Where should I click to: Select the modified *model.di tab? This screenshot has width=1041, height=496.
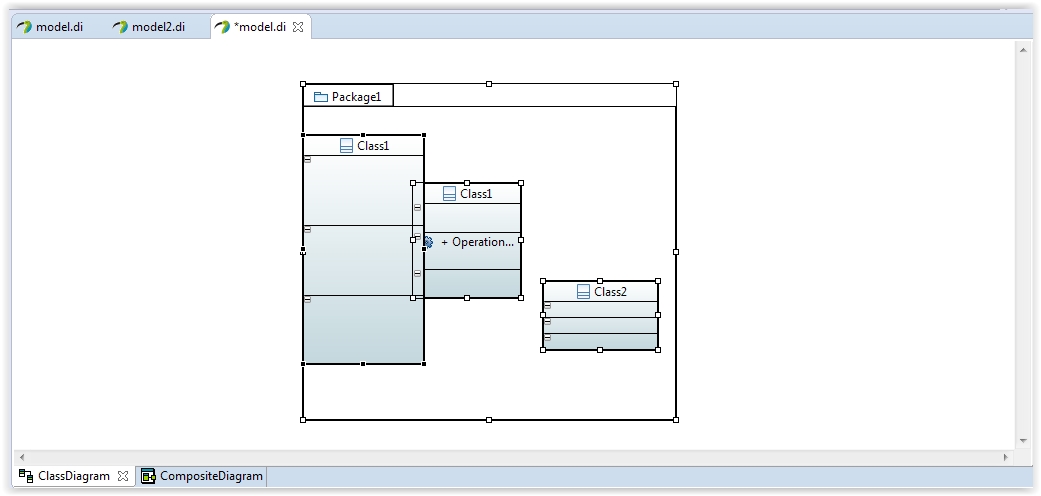coord(259,27)
